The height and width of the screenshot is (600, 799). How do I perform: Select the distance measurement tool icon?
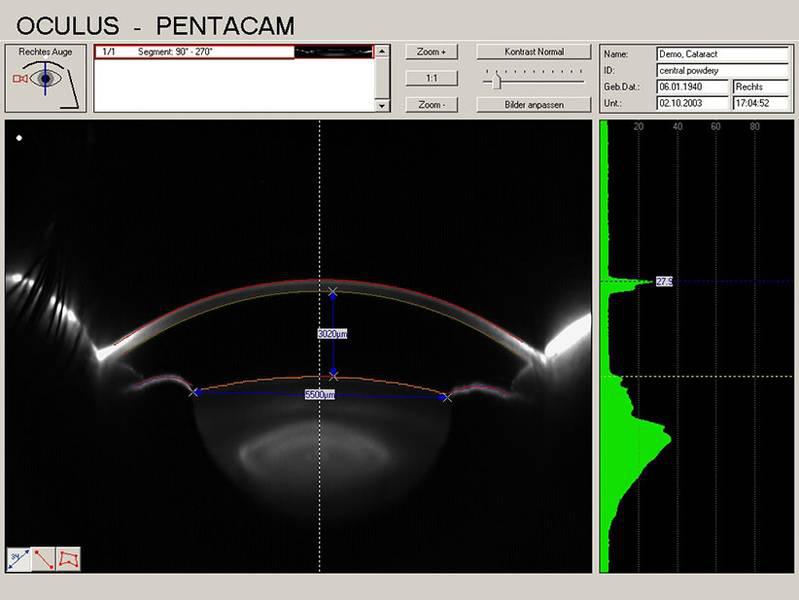point(19,559)
